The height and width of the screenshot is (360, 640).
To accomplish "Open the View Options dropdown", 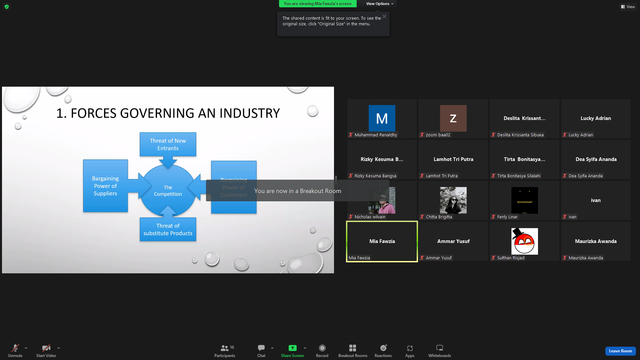I will (379, 4).
